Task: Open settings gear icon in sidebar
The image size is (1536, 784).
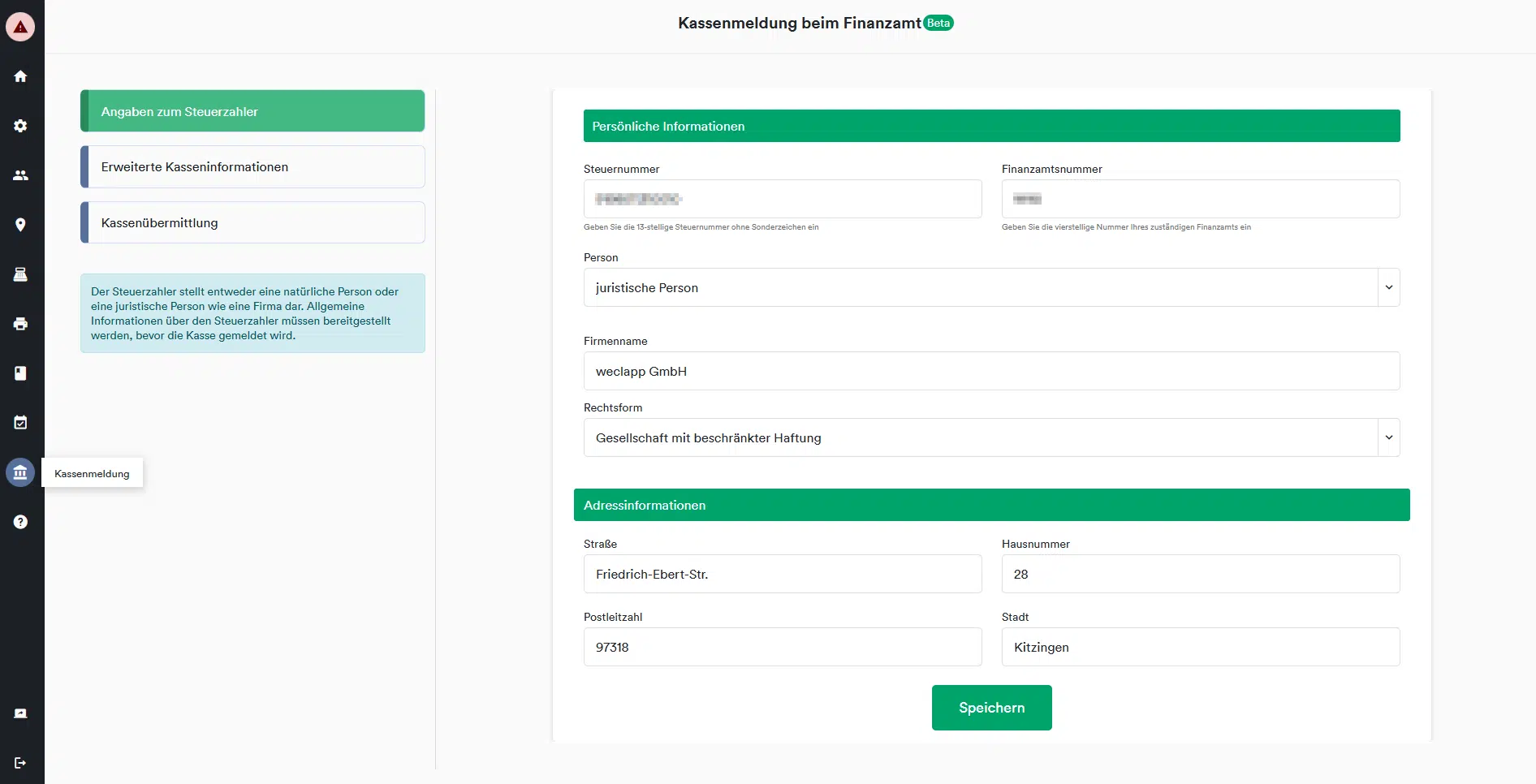Action: 20,126
